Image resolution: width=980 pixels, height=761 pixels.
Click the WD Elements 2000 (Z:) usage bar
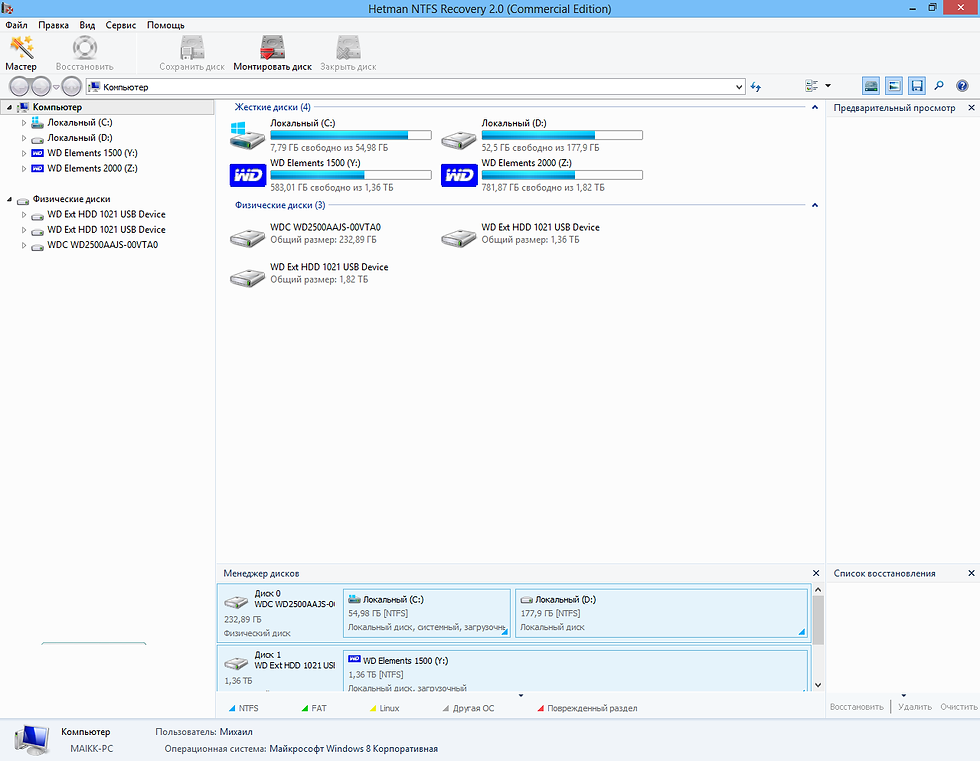click(562, 175)
